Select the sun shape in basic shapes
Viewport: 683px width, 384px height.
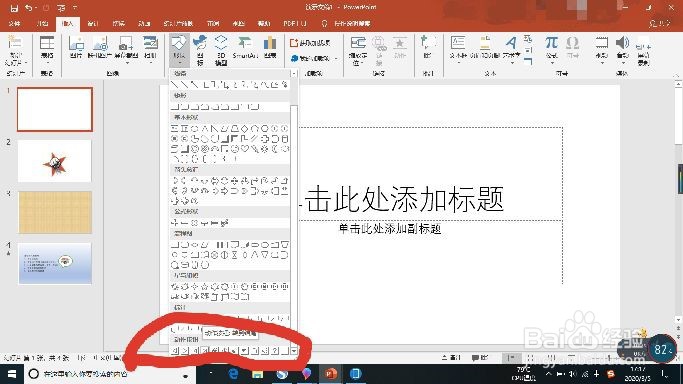(265, 149)
